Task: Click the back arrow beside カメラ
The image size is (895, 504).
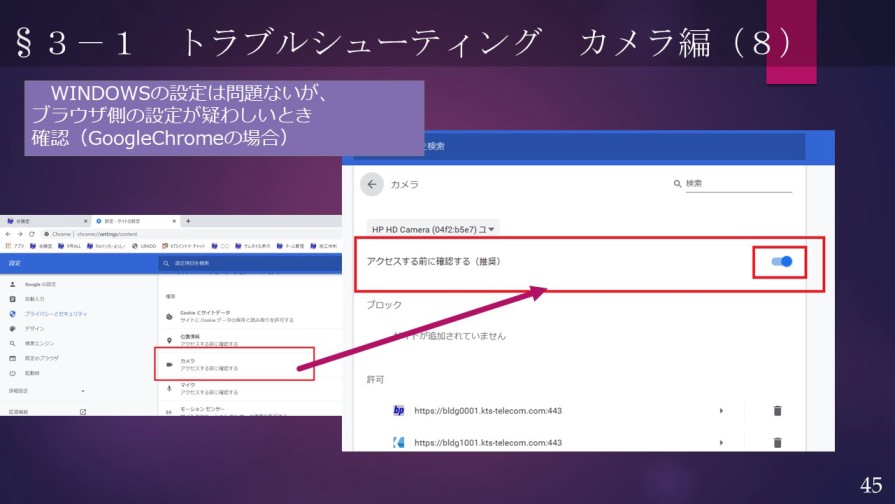Action: click(372, 184)
